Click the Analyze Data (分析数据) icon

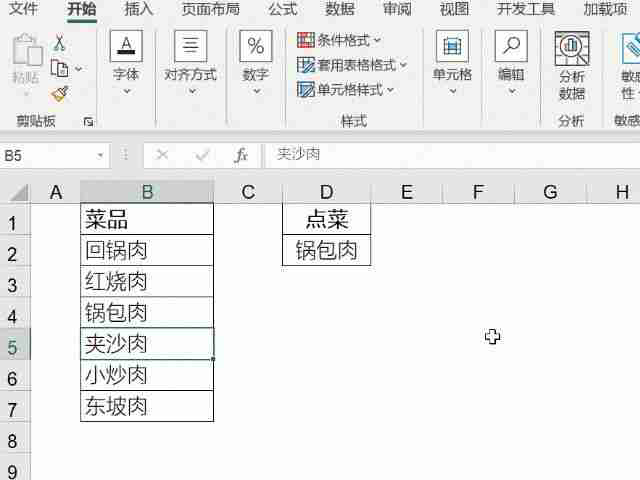[572, 49]
